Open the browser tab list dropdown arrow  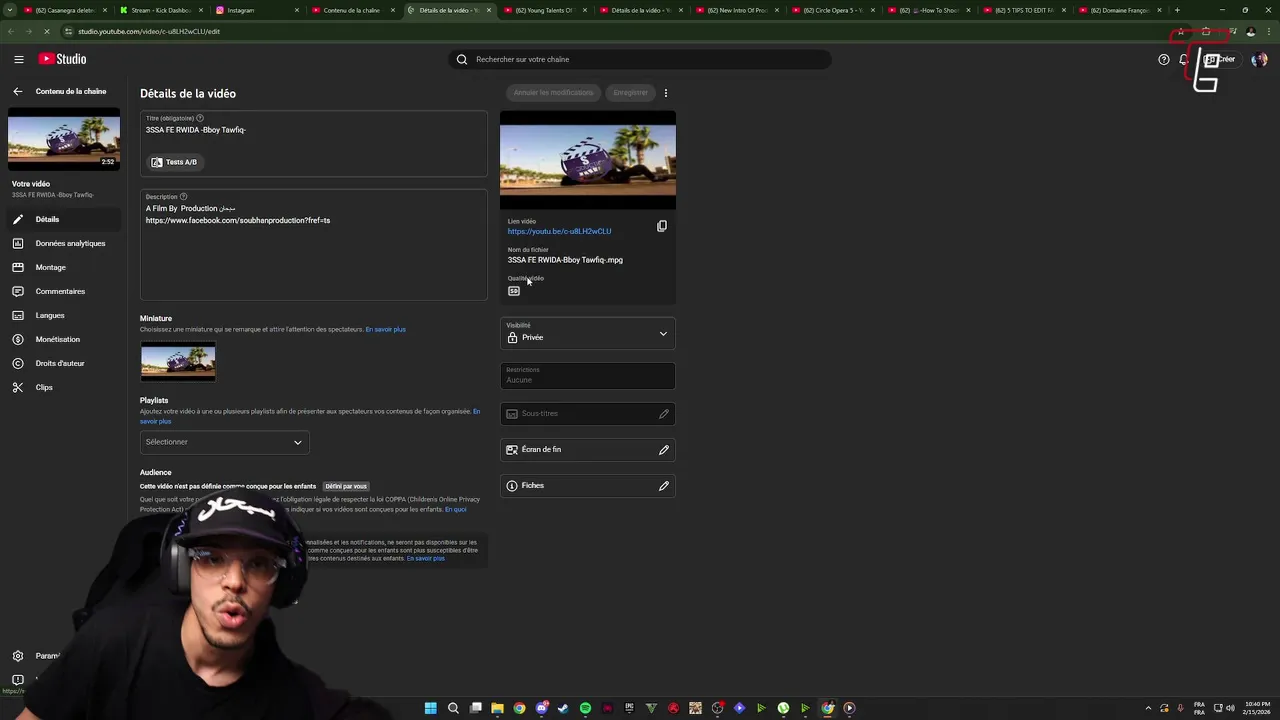click(10, 10)
